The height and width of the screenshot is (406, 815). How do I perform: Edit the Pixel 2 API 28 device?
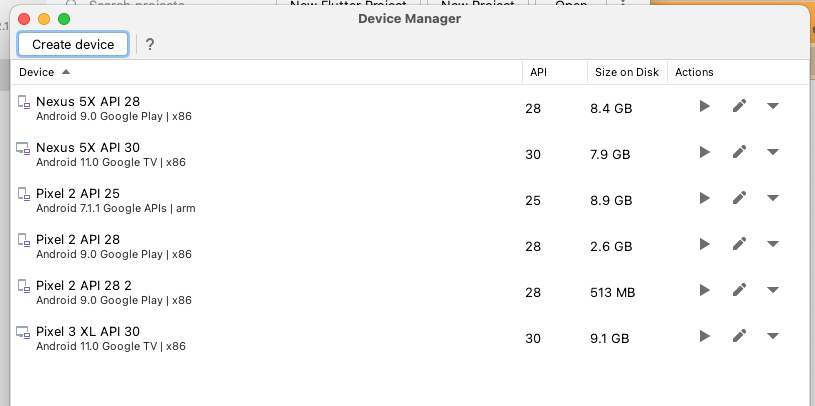pos(739,244)
